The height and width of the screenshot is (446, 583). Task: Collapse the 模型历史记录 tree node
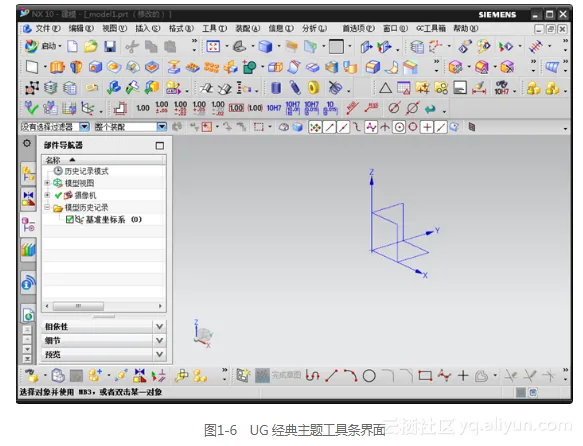click(x=47, y=207)
